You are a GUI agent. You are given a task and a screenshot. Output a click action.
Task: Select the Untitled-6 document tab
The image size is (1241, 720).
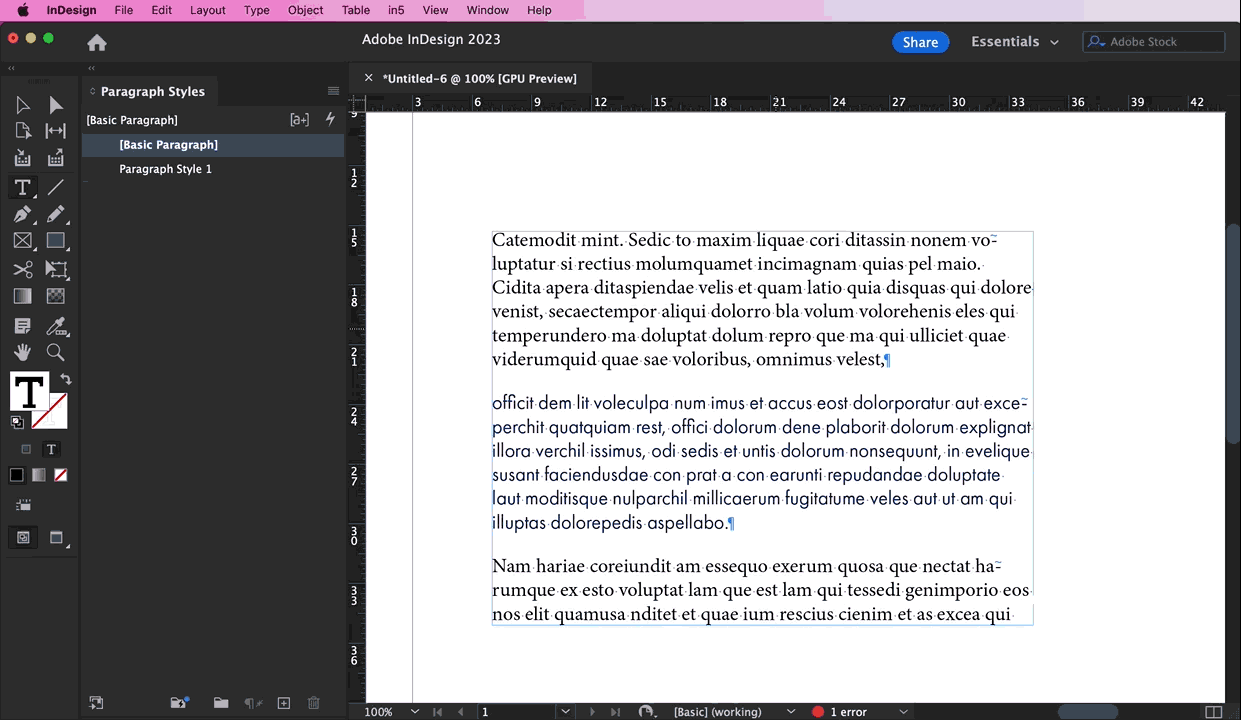coord(479,78)
